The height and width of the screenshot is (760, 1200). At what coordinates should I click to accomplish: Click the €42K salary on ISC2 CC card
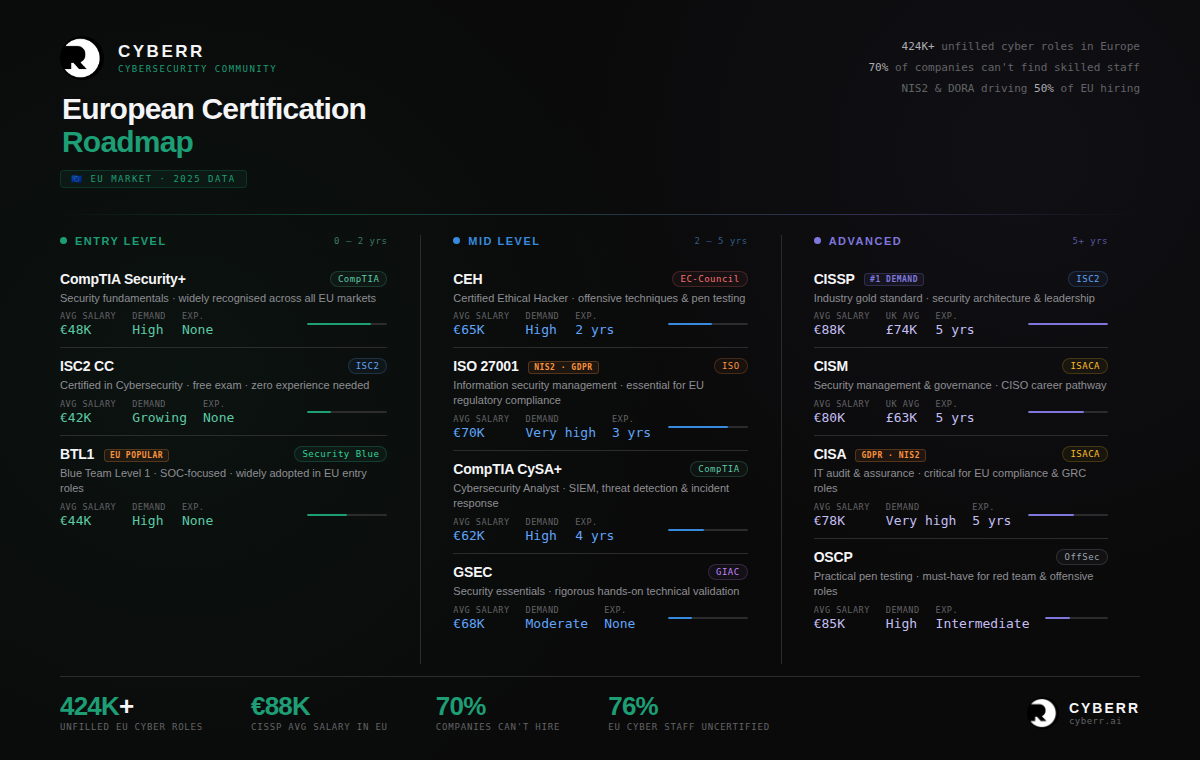tap(76, 418)
